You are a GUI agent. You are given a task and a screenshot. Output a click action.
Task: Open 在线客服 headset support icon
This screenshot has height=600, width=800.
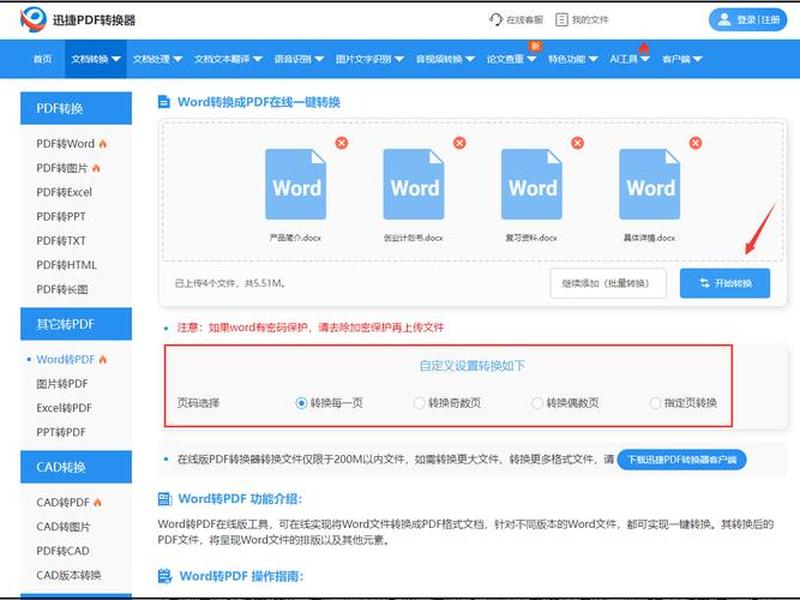495,20
